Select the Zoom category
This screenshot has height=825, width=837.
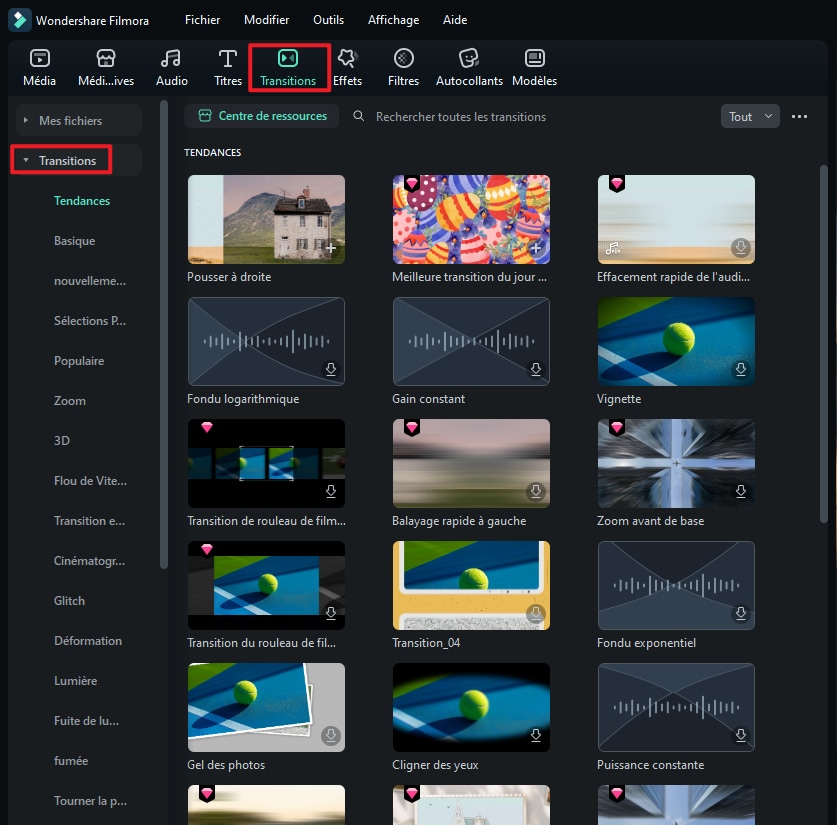[69, 401]
